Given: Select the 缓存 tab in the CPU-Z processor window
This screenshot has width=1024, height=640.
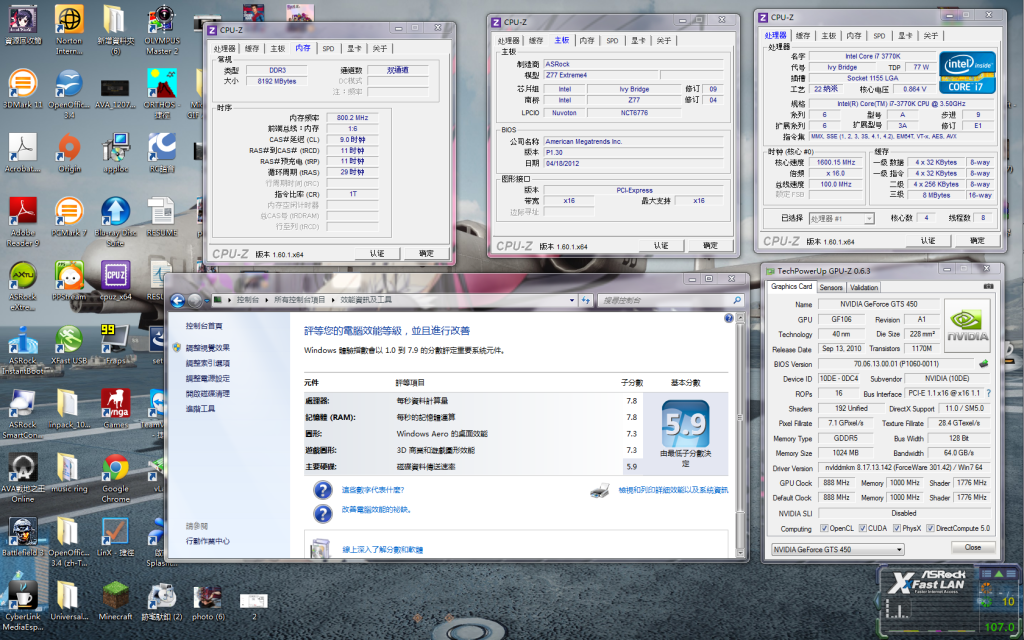Looking at the screenshot, I should (x=803, y=35).
